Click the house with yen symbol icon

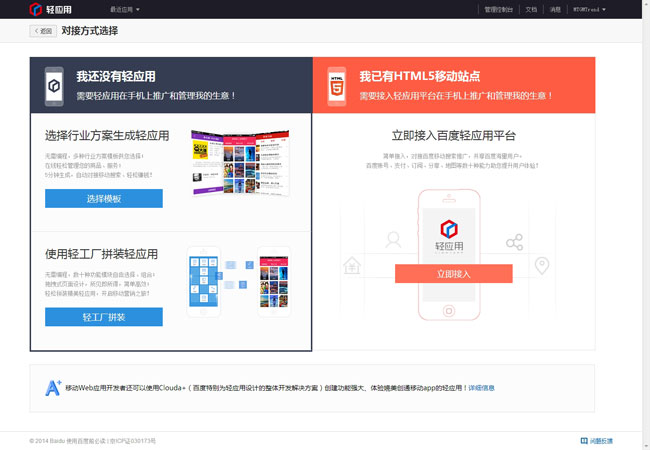click(x=352, y=266)
